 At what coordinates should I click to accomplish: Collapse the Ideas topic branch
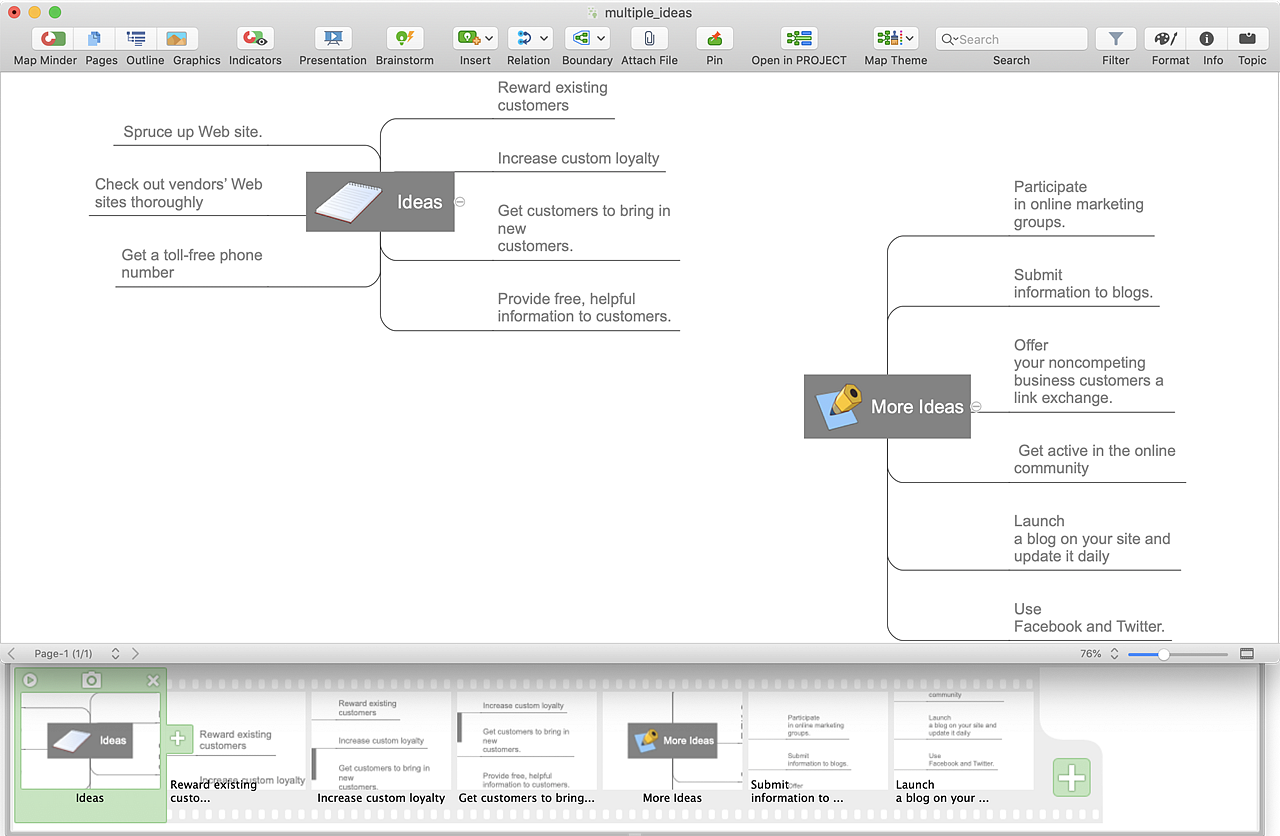coord(460,202)
